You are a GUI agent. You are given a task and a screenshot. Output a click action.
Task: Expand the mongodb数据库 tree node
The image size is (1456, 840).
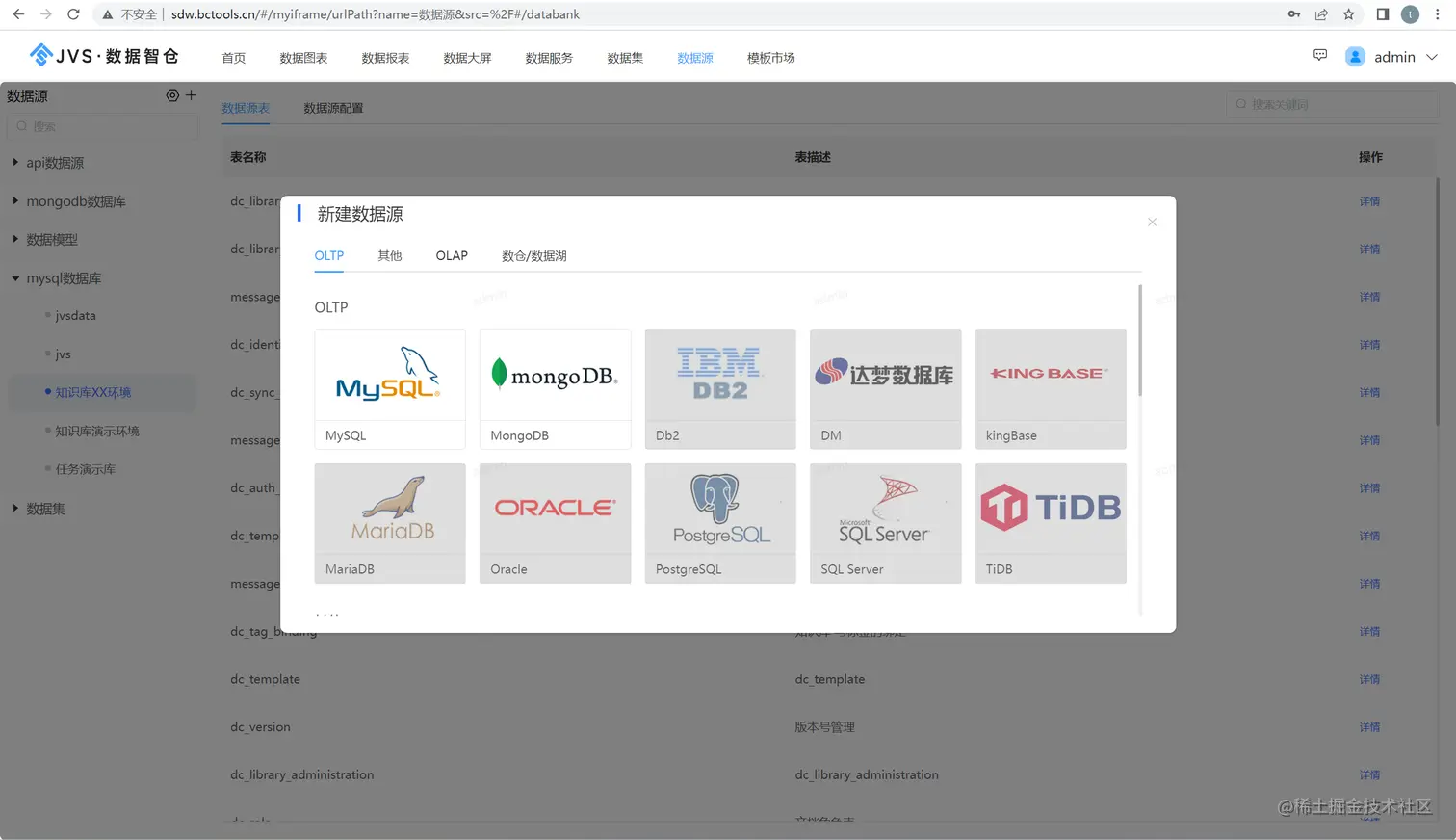(x=15, y=200)
